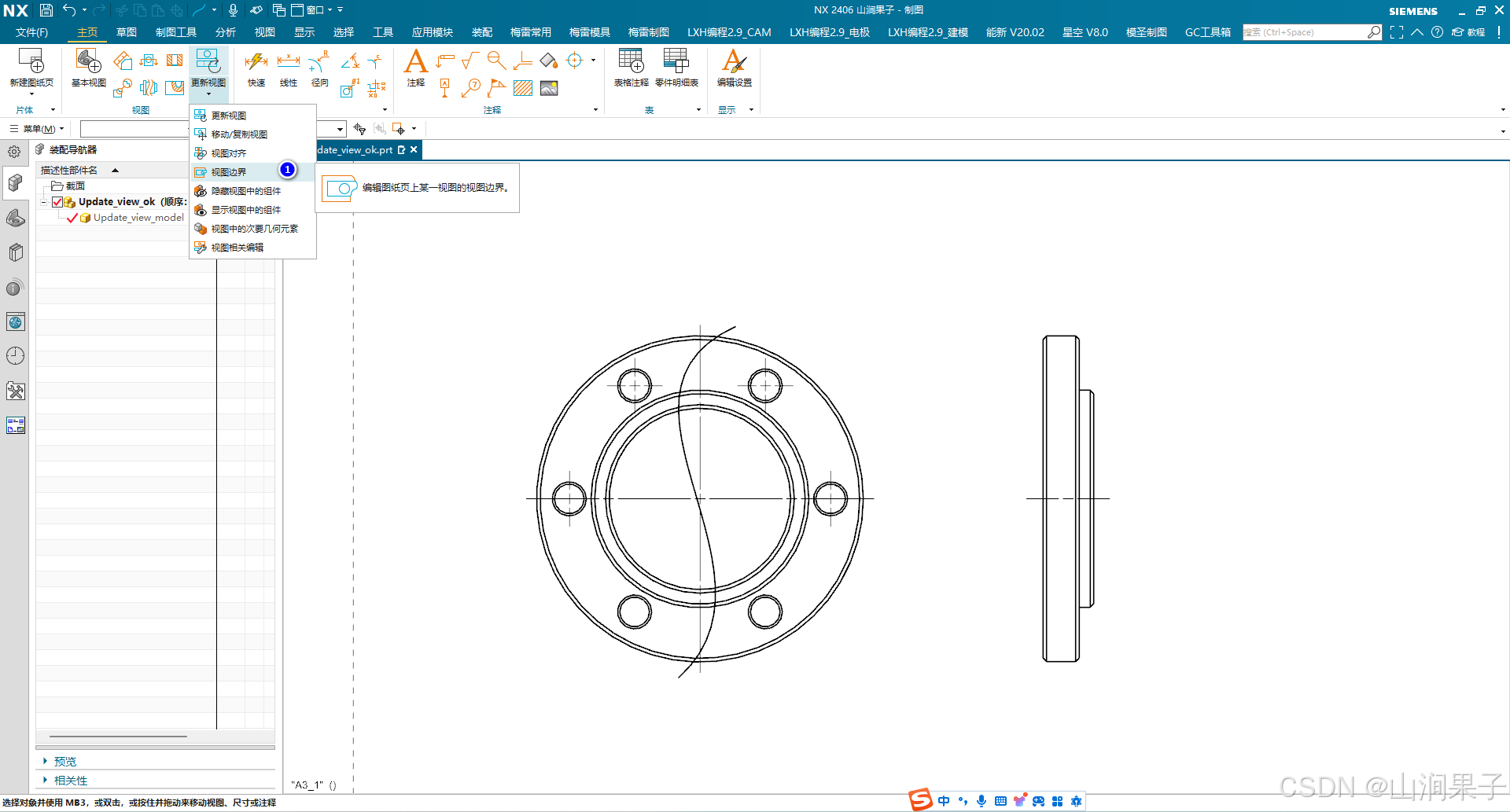Sort by 描述性部件名 column header
Screen dimensions: 1510x812
pos(69,170)
